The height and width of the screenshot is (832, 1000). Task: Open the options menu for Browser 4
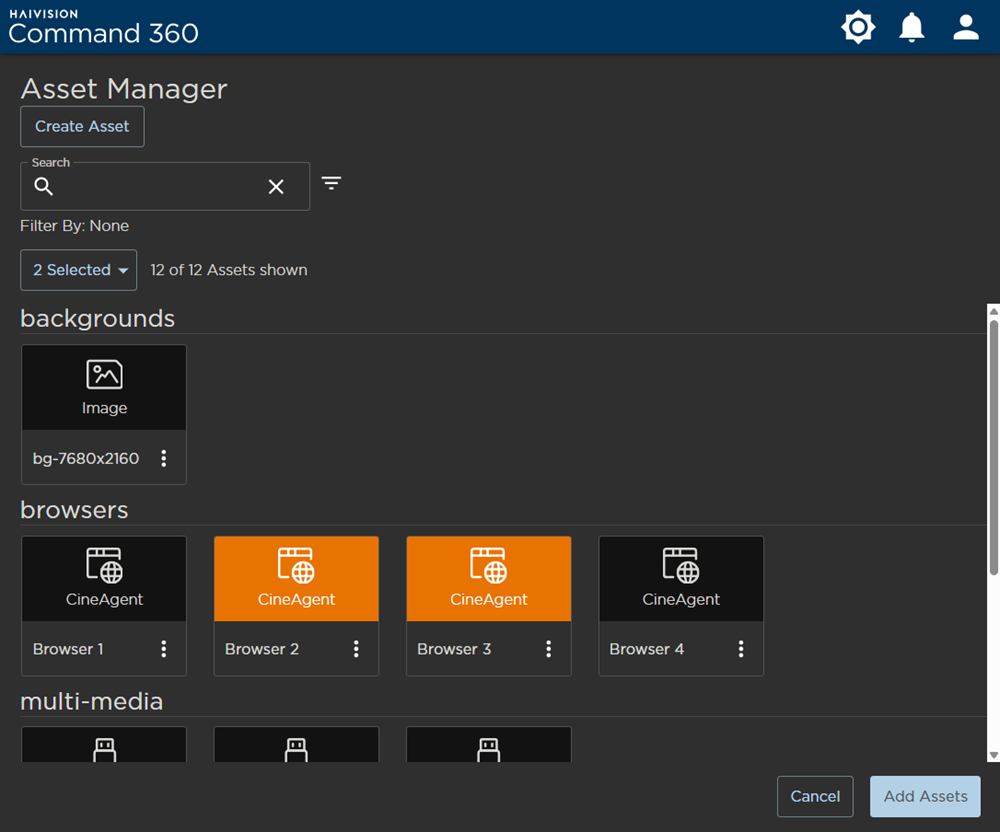(740, 649)
